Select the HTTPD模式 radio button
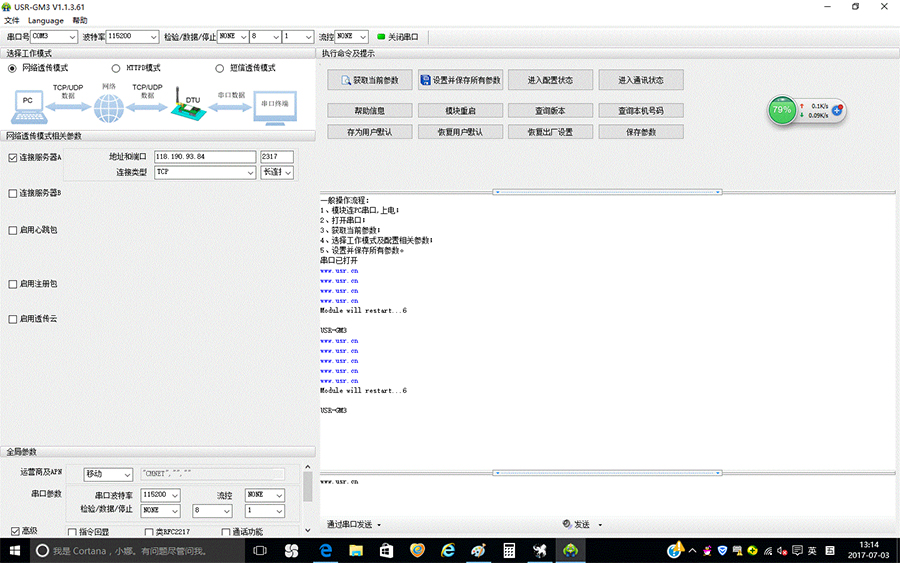This screenshot has width=900, height=563. [x=116, y=68]
